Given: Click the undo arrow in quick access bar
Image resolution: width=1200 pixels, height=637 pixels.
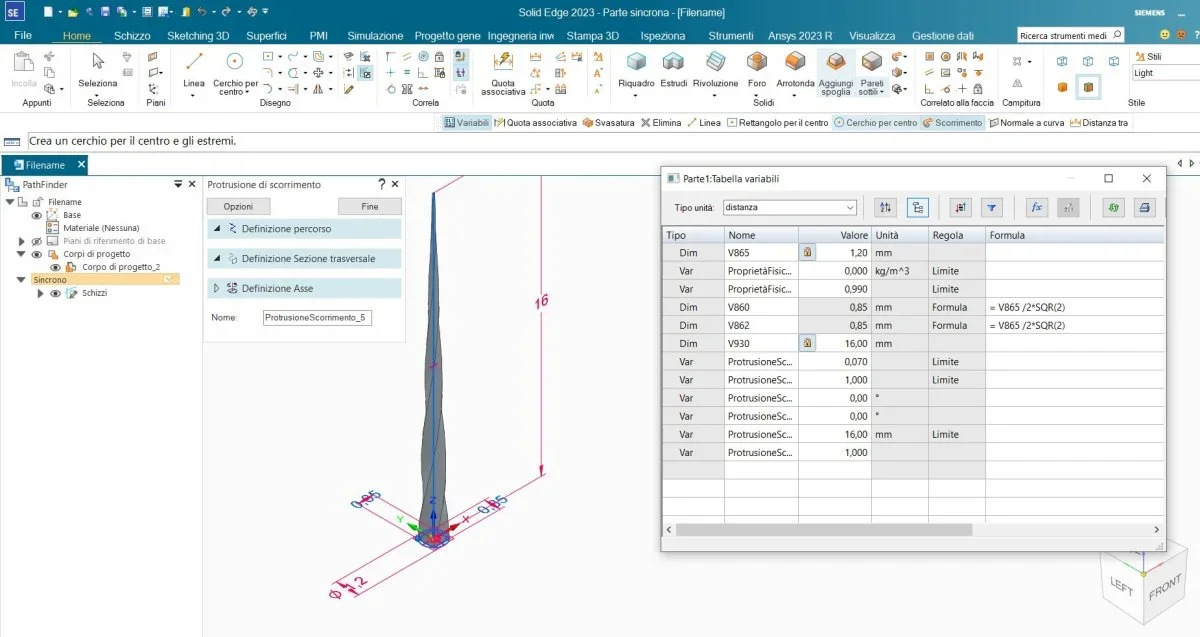Looking at the screenshot, I should 204,12.
